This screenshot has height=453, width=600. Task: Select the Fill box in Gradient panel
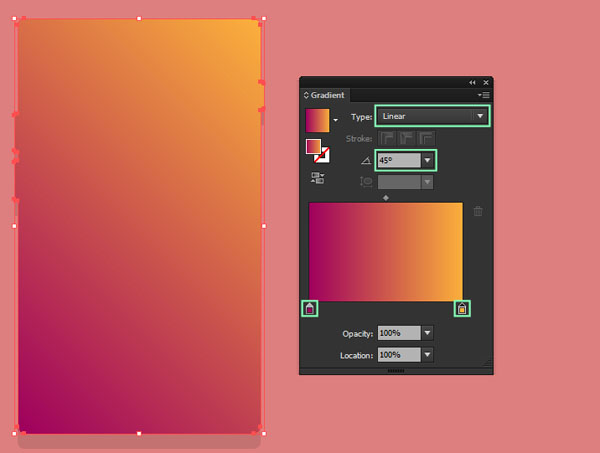click(313, 146)
